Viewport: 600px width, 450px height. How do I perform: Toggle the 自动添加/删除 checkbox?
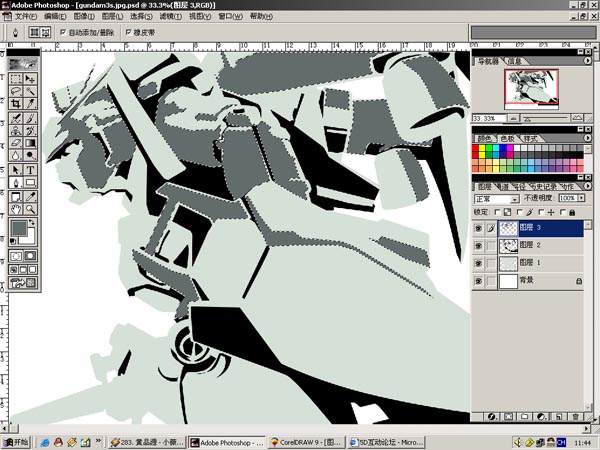[x=63, y=32]
